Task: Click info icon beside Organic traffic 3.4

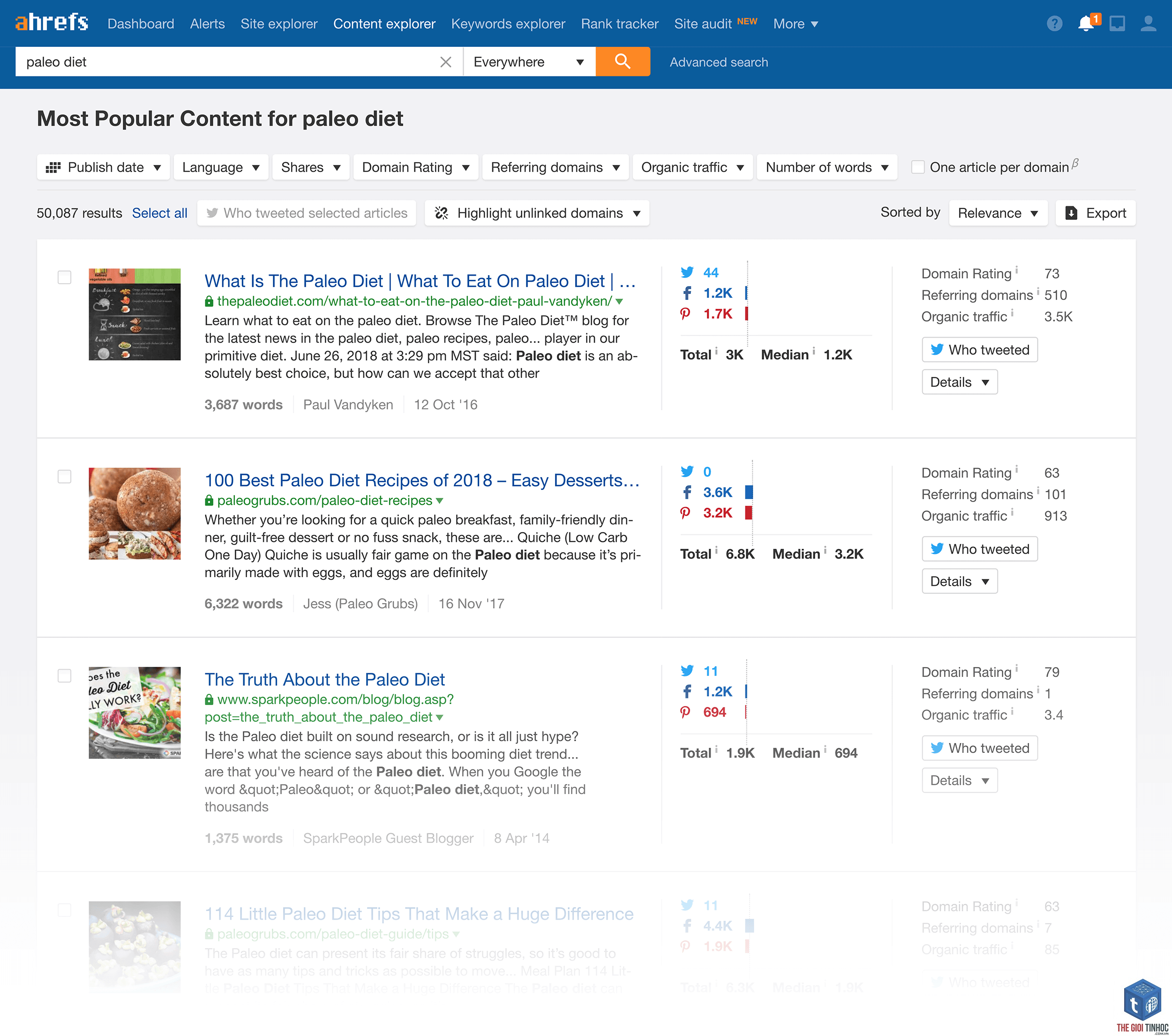Action: pos(1012,712)
